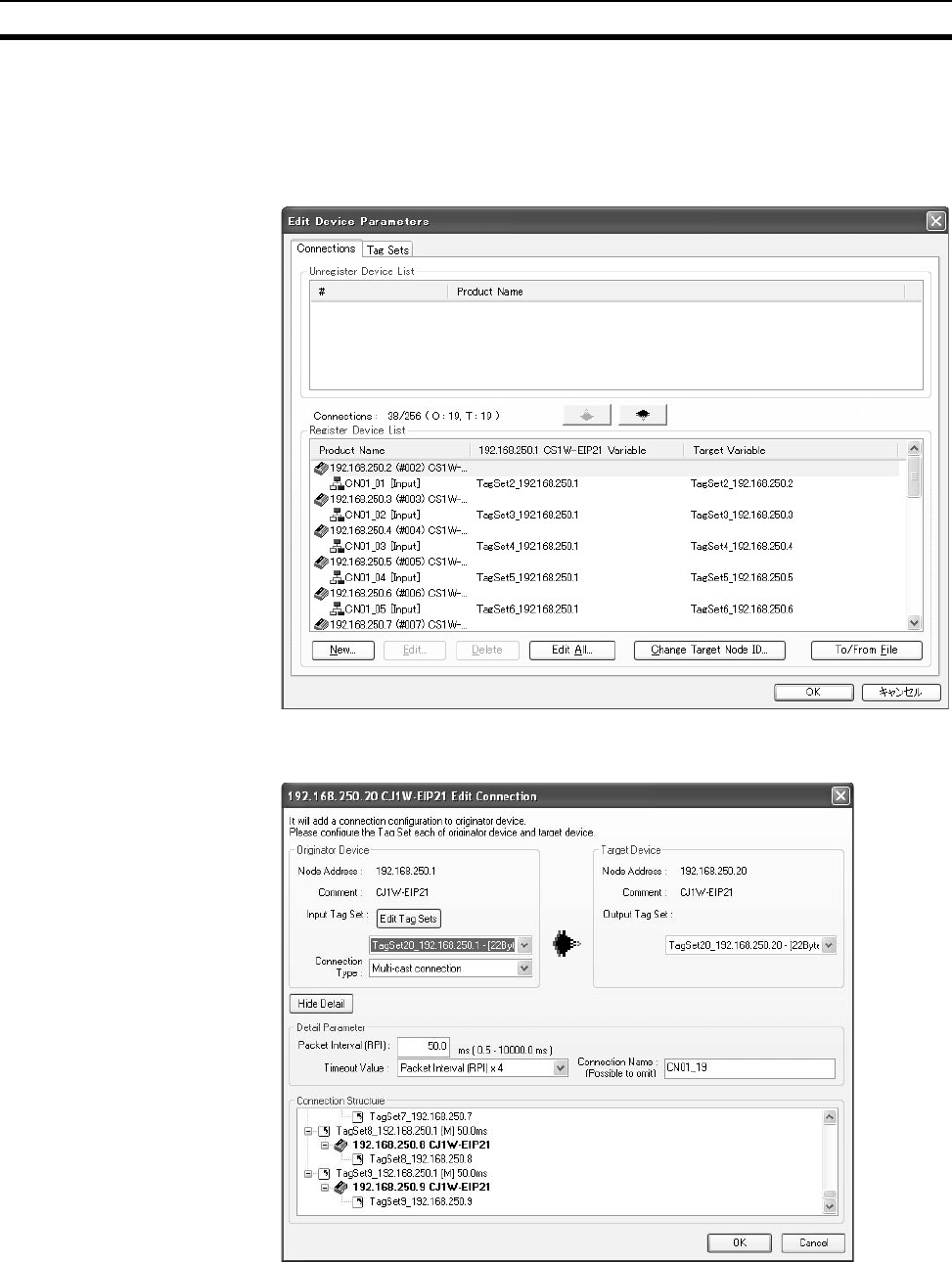Click the CN01_01 connection icon

tap(337, 483)
